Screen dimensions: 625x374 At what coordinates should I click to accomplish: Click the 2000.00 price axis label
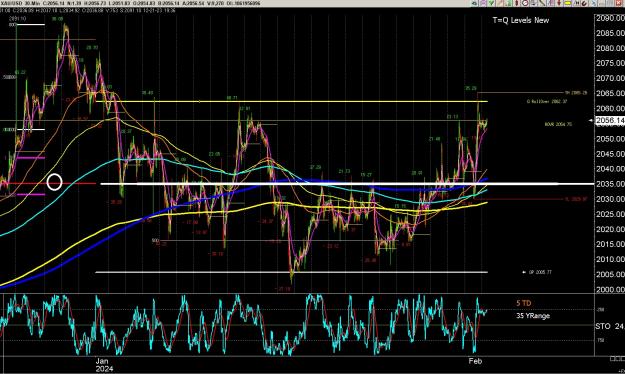(x=610, y=289)
